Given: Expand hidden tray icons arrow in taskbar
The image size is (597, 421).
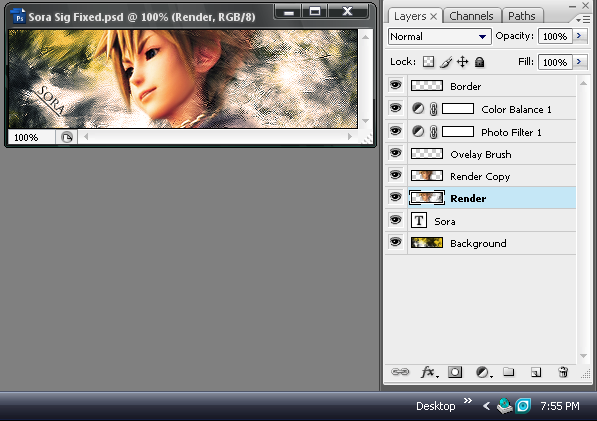Looking at the screenshot, I should [x=486, y=406].
